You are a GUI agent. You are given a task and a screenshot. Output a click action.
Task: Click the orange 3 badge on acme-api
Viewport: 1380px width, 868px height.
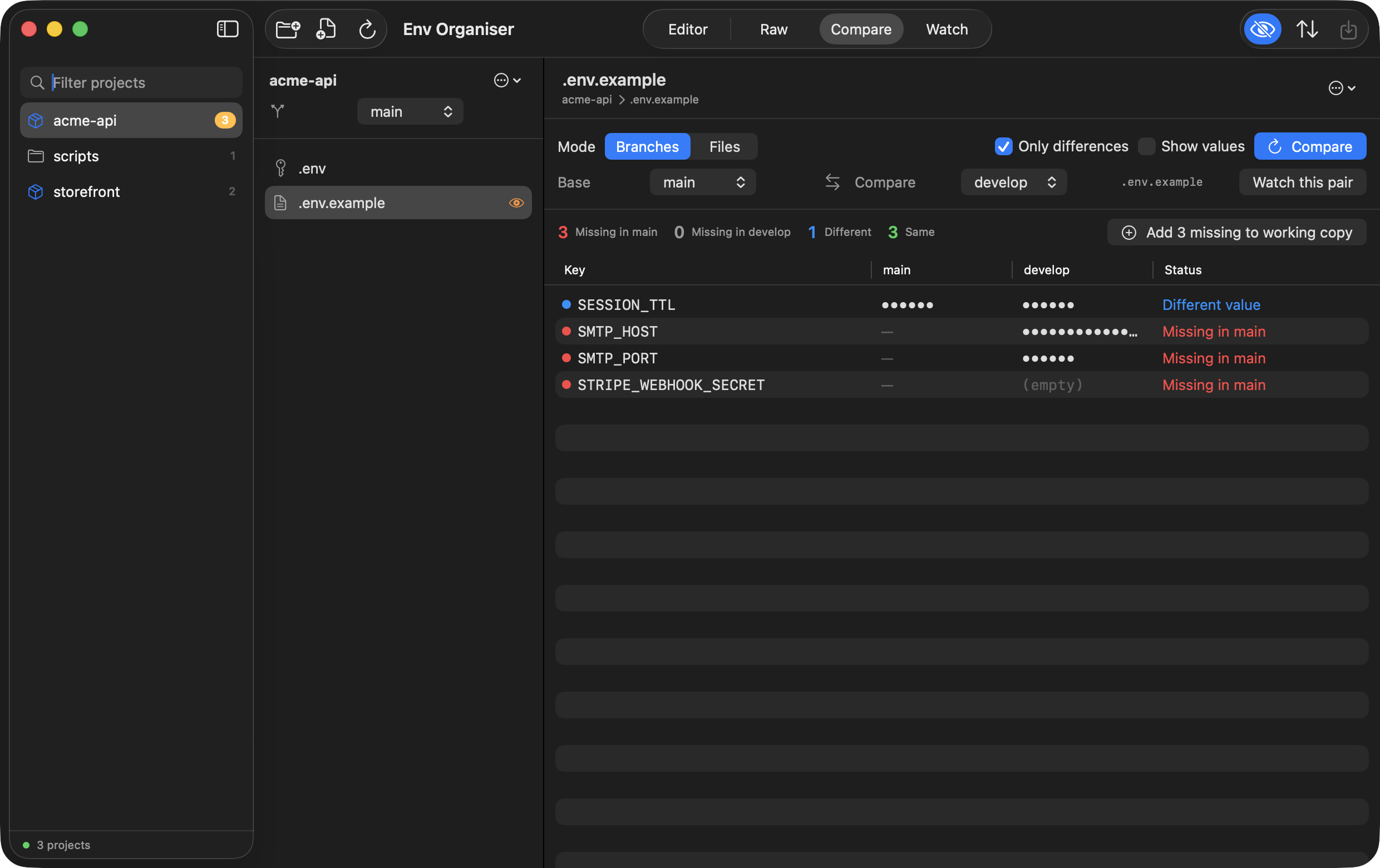point(225,120)
